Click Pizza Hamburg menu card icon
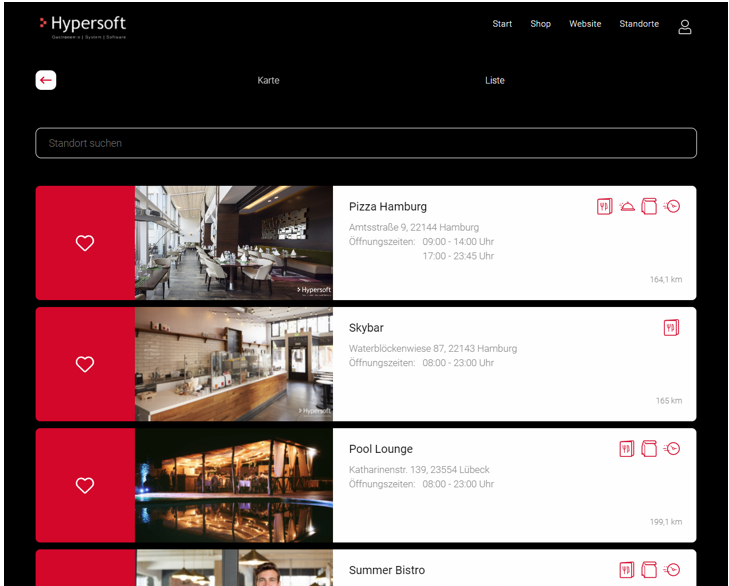729x586 pixels. click(604, 206)
